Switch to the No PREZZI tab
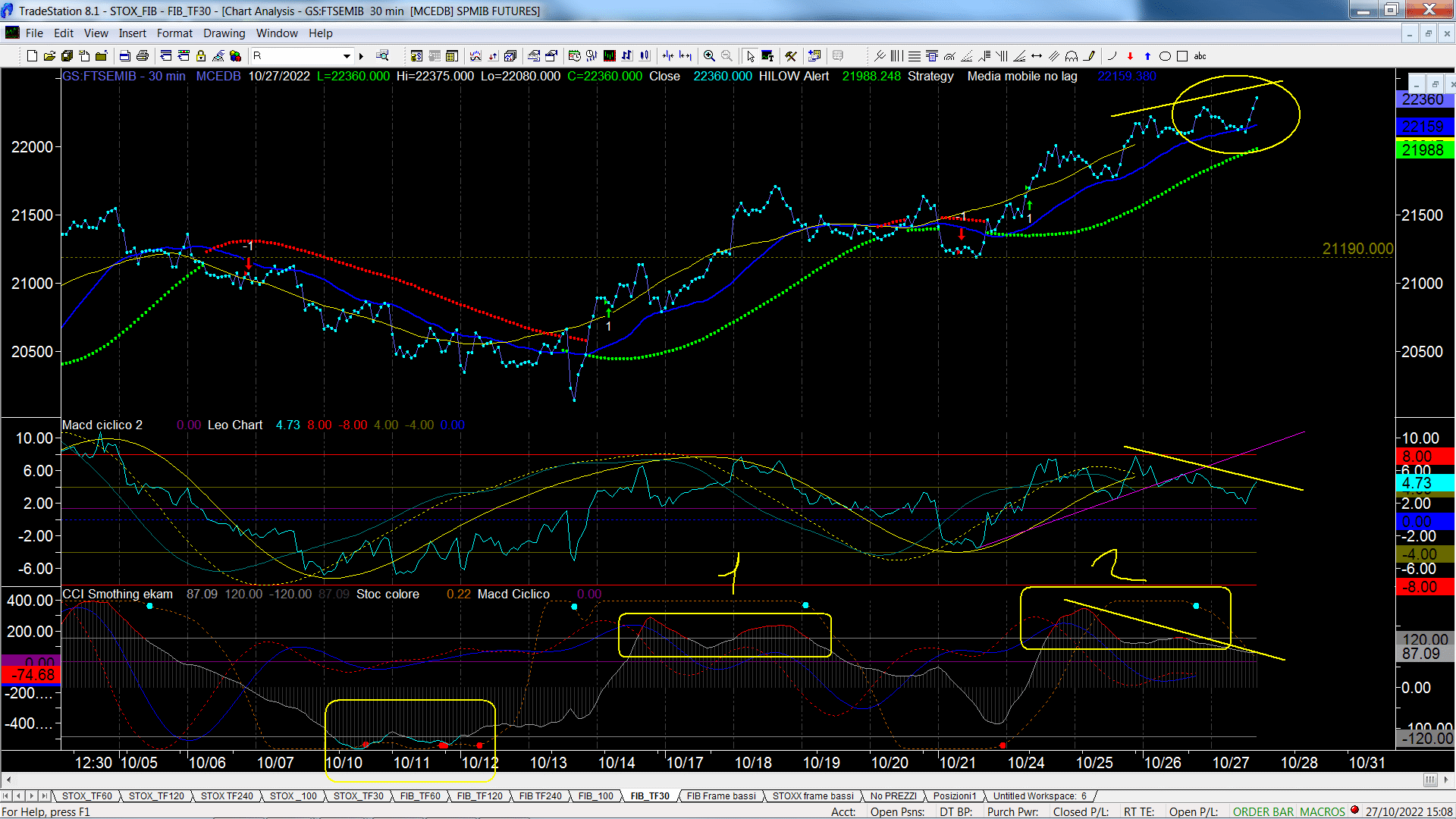The height and width of the screenshot is (819, 1456). (893, 796)
